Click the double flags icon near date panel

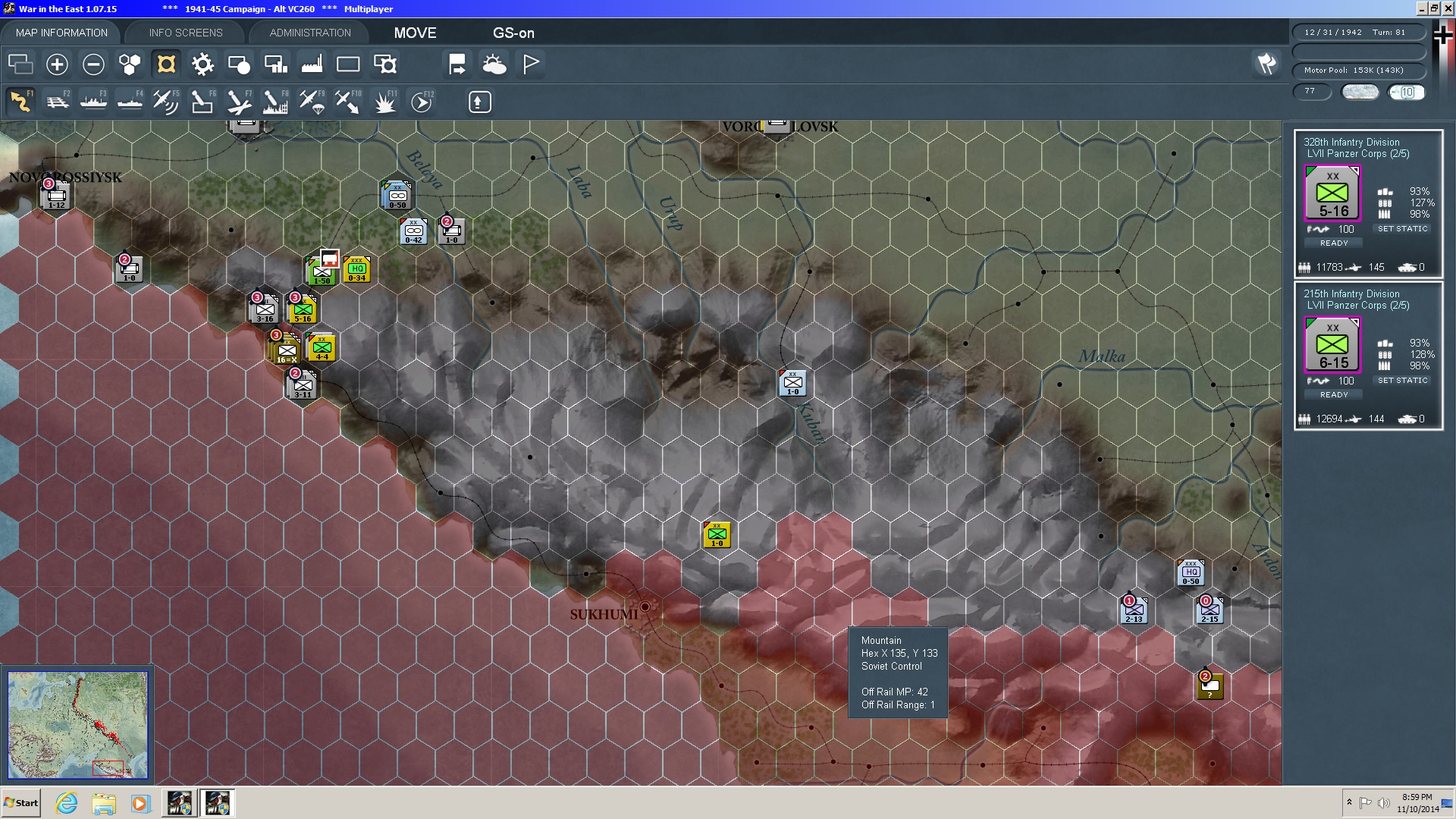[1266, 64]
